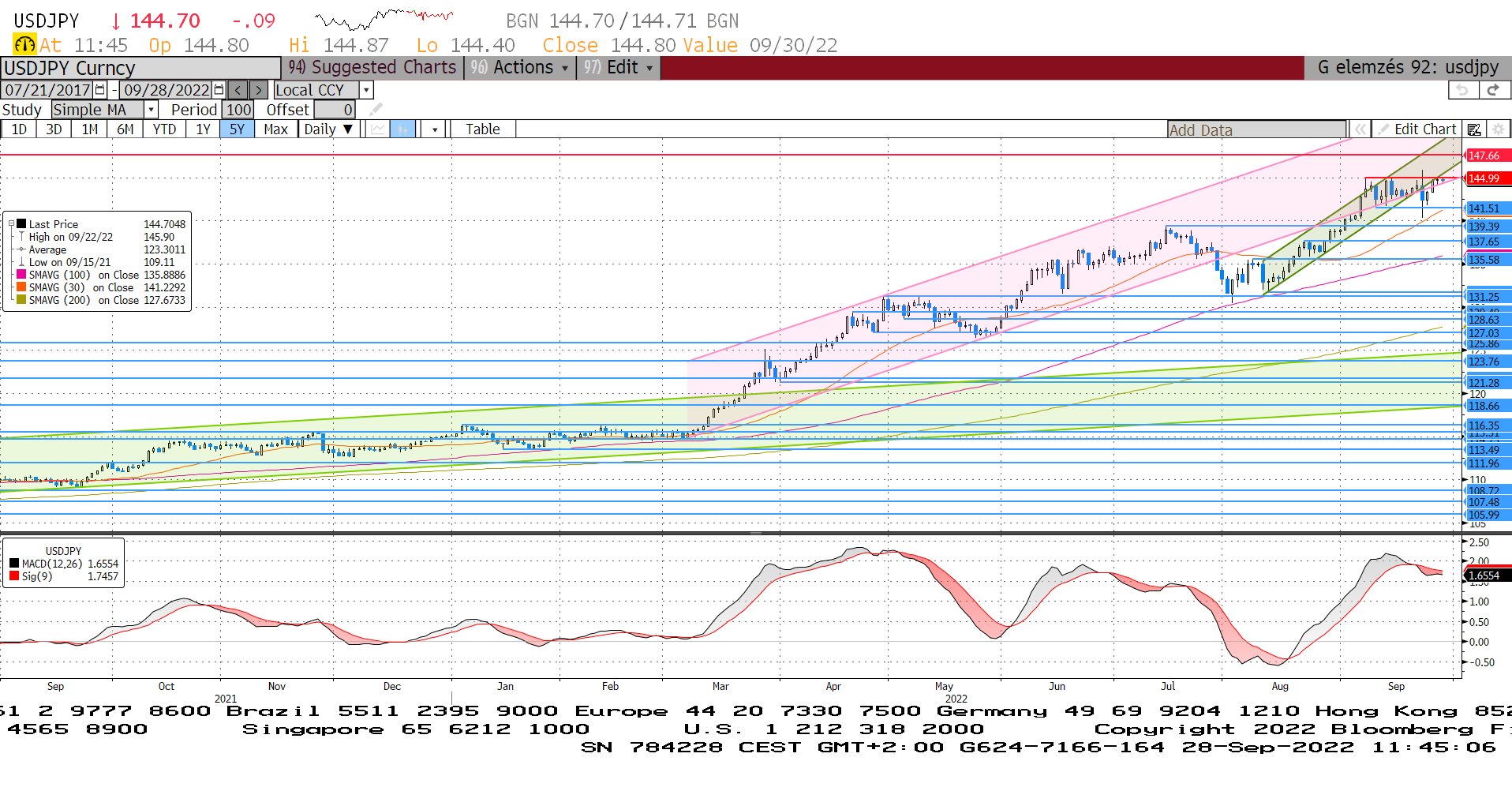Click the USDJPY Curncy security field
Image resolution: width=1512 pixels, height=791 pixels.
[140, 68]
